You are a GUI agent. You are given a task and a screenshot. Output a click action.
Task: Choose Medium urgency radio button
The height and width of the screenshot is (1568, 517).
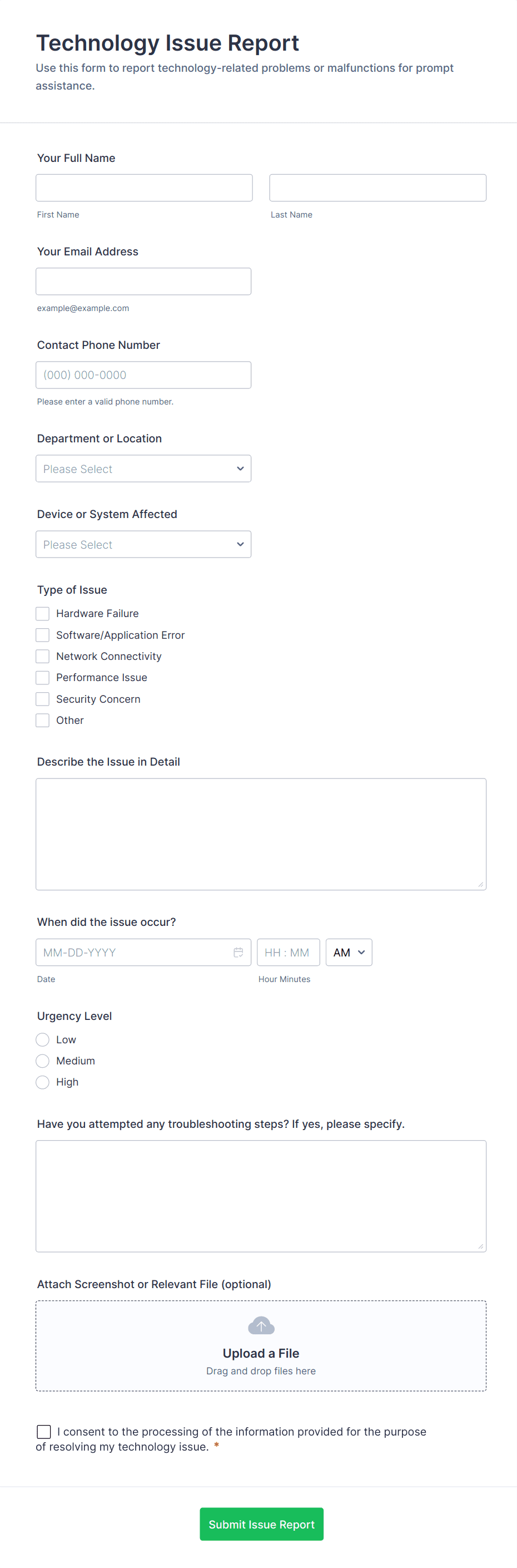coord(43,1061)
